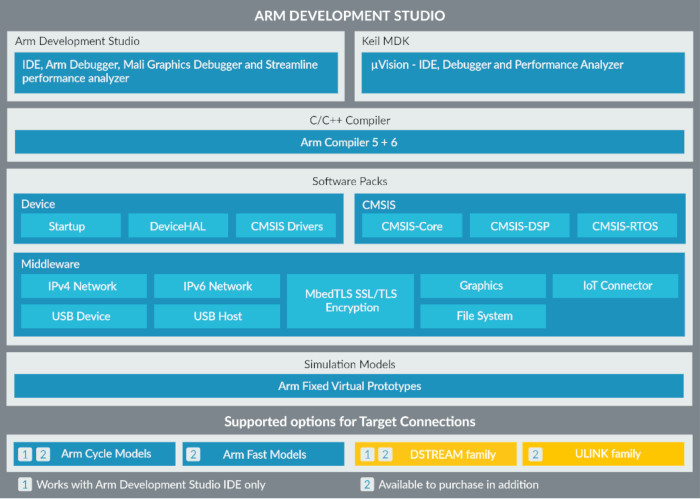Screen dimensions: 700x499
Task: Select the Graphics middleware block
Action: point(483,286)
